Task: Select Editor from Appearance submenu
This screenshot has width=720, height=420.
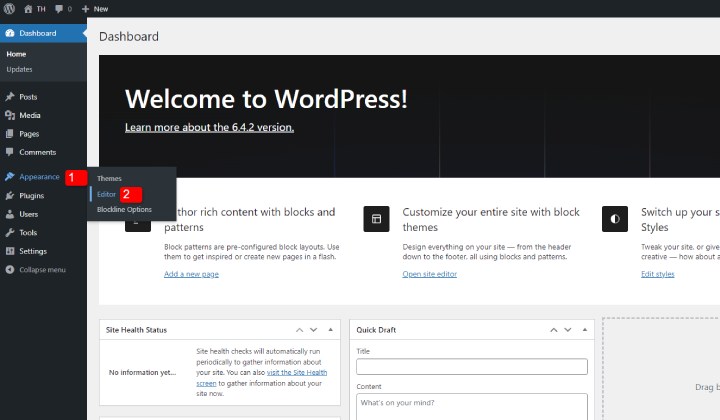Action: pos(106,194)
